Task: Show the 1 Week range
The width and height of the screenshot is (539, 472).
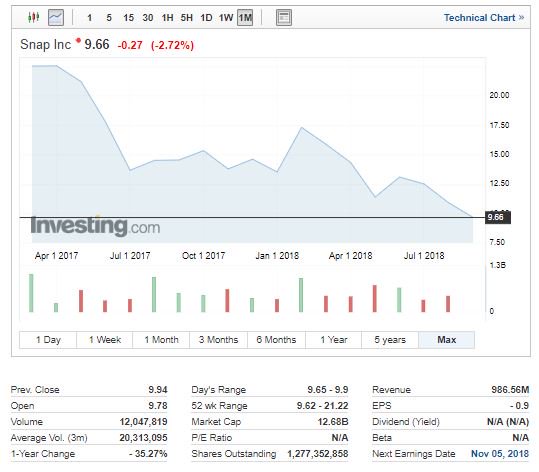Action: coord(105,340)
